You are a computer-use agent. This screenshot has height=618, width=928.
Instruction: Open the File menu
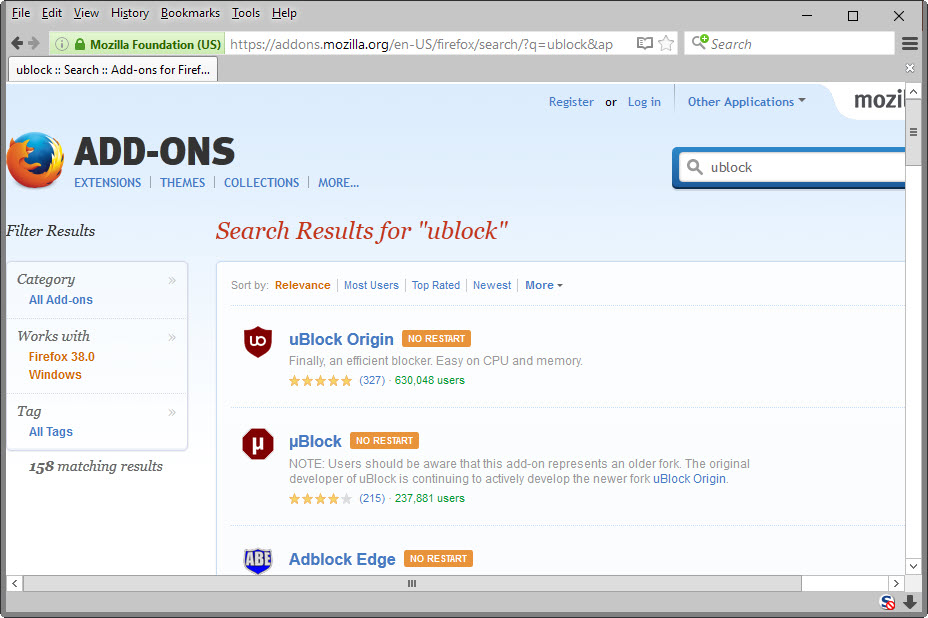(21, 13)
